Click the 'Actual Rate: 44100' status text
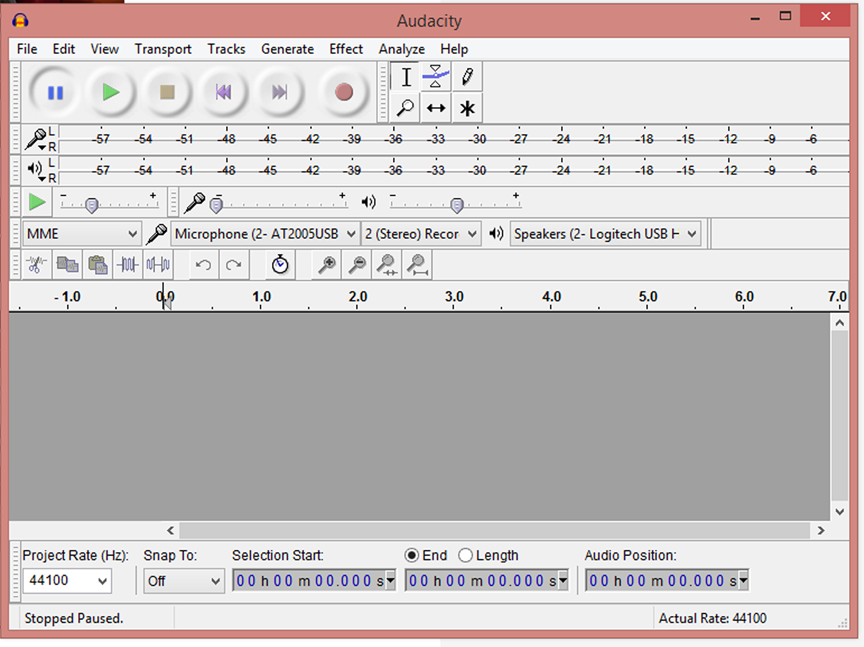 pos(712,618)
